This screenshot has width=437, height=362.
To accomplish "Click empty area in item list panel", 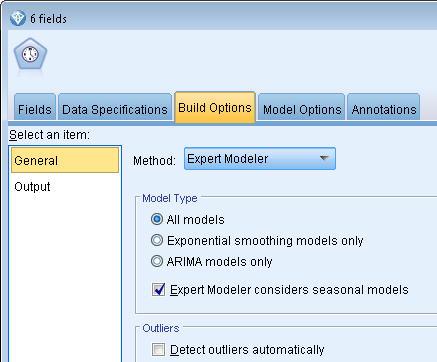I will [x=65, y=273].
